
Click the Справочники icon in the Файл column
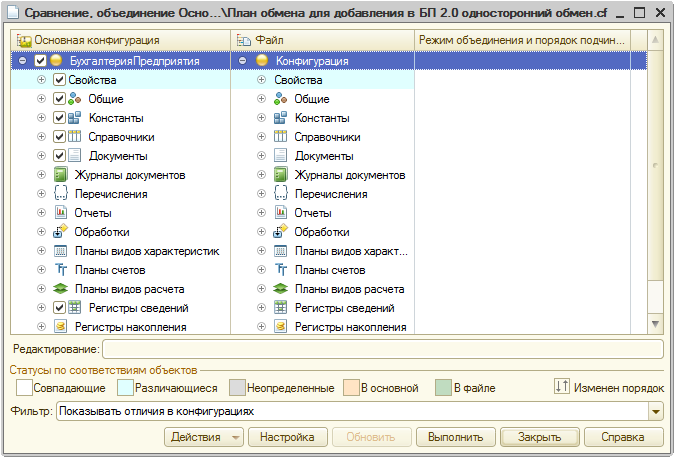pos(280,137)
